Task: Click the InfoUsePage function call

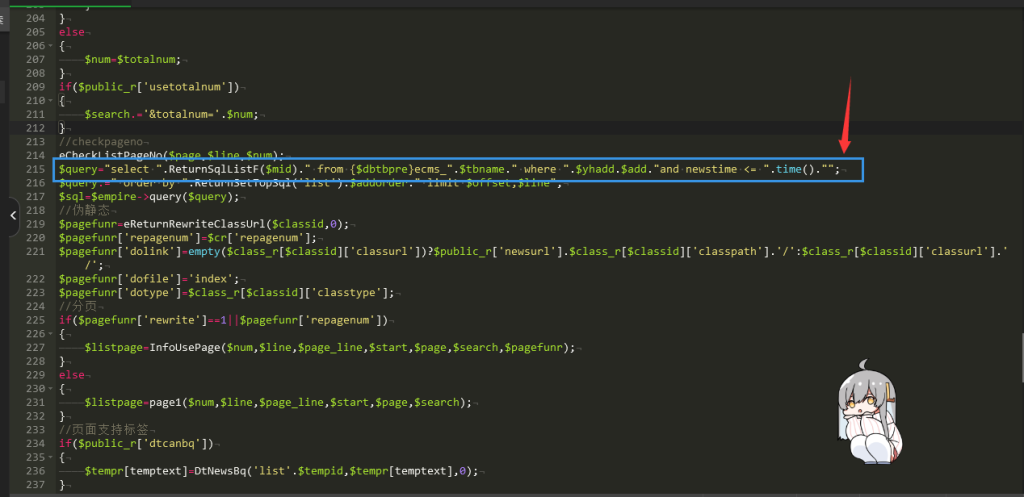Action: 185,347
